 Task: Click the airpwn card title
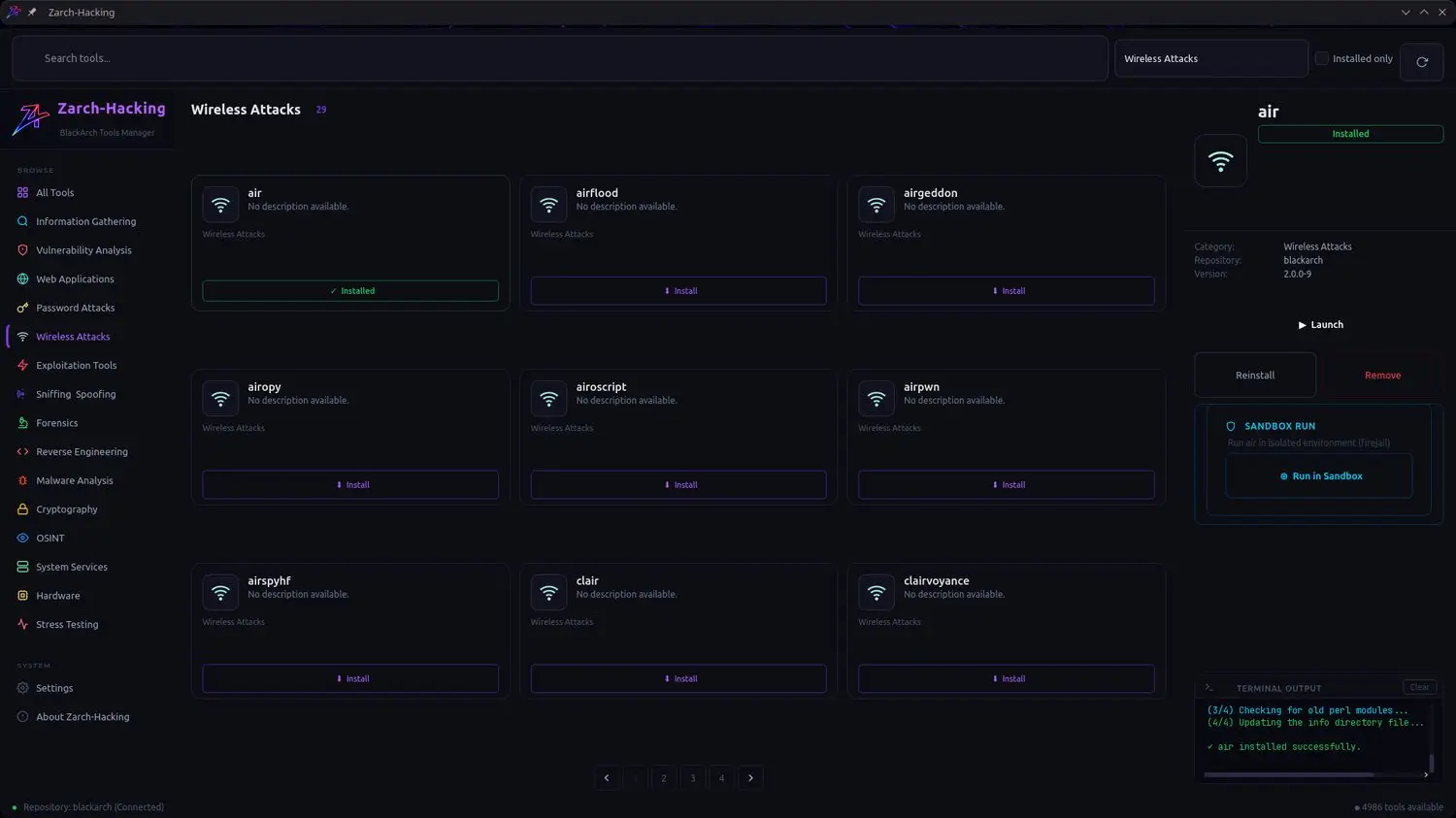pos(921,387)
